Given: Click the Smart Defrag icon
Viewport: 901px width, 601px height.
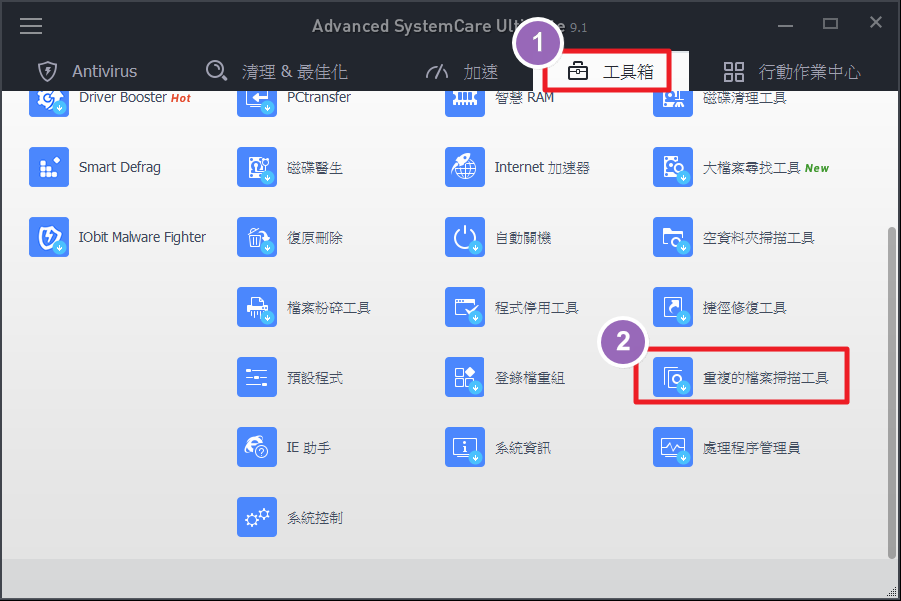Looking at the screenshot, I should coord(49,167).
